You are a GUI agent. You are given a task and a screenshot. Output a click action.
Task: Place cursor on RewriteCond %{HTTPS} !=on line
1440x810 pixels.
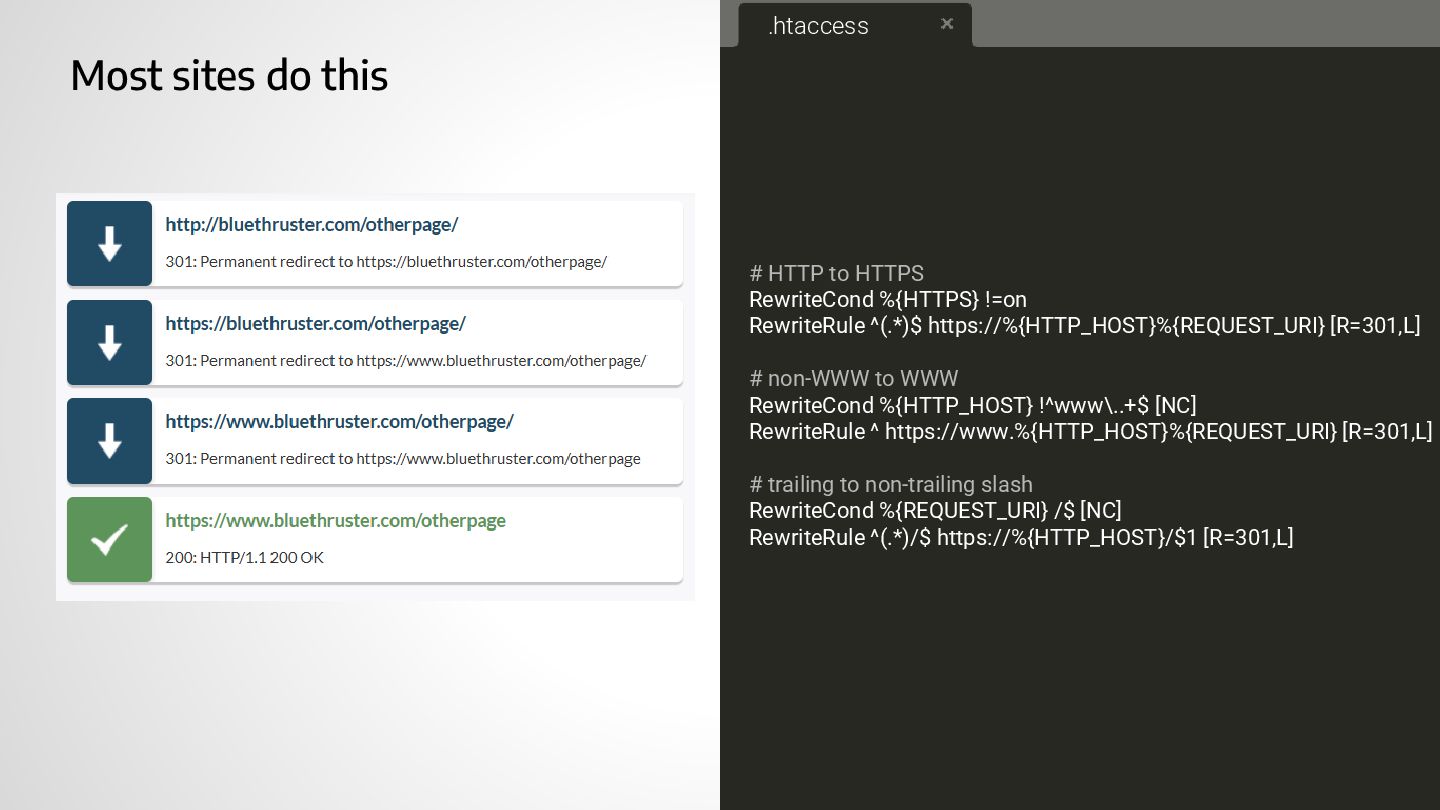coord(887,299)
